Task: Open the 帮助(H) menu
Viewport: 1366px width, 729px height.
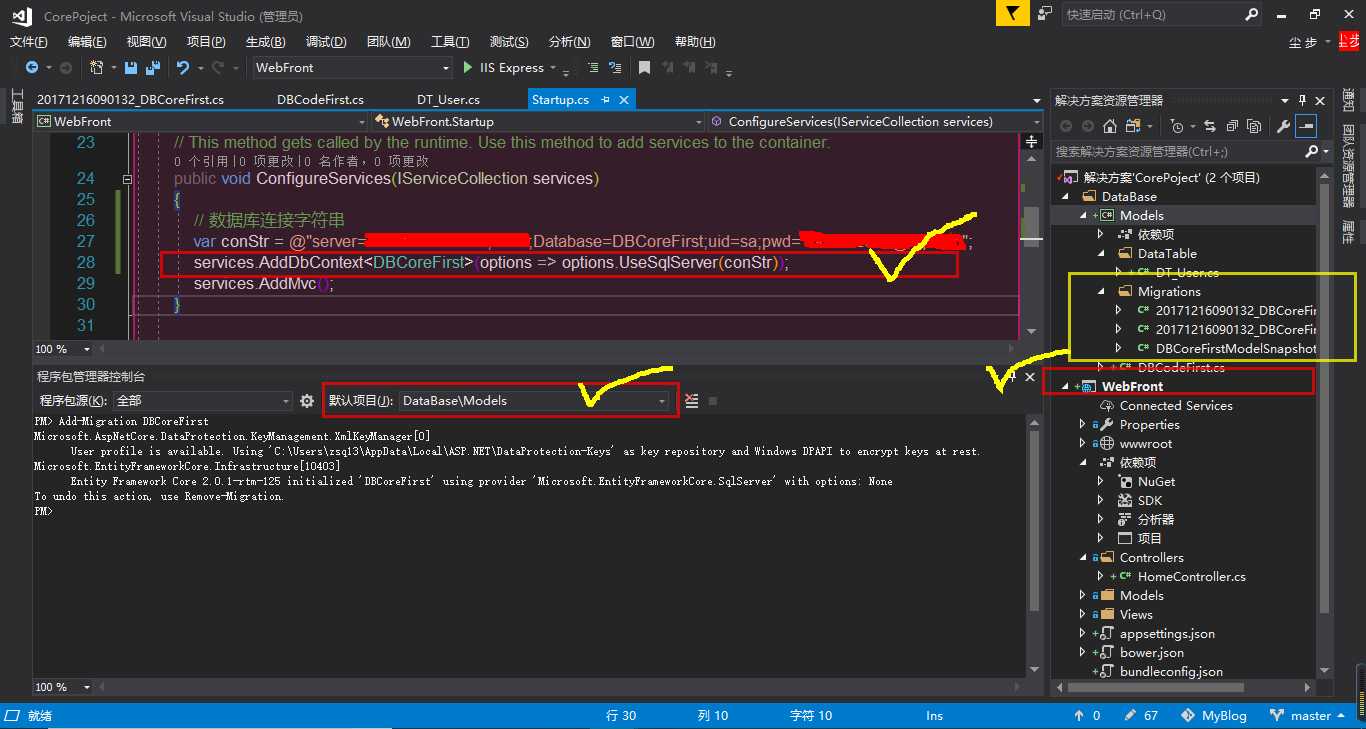Action: pyautogui.click(x=695, y=41)
